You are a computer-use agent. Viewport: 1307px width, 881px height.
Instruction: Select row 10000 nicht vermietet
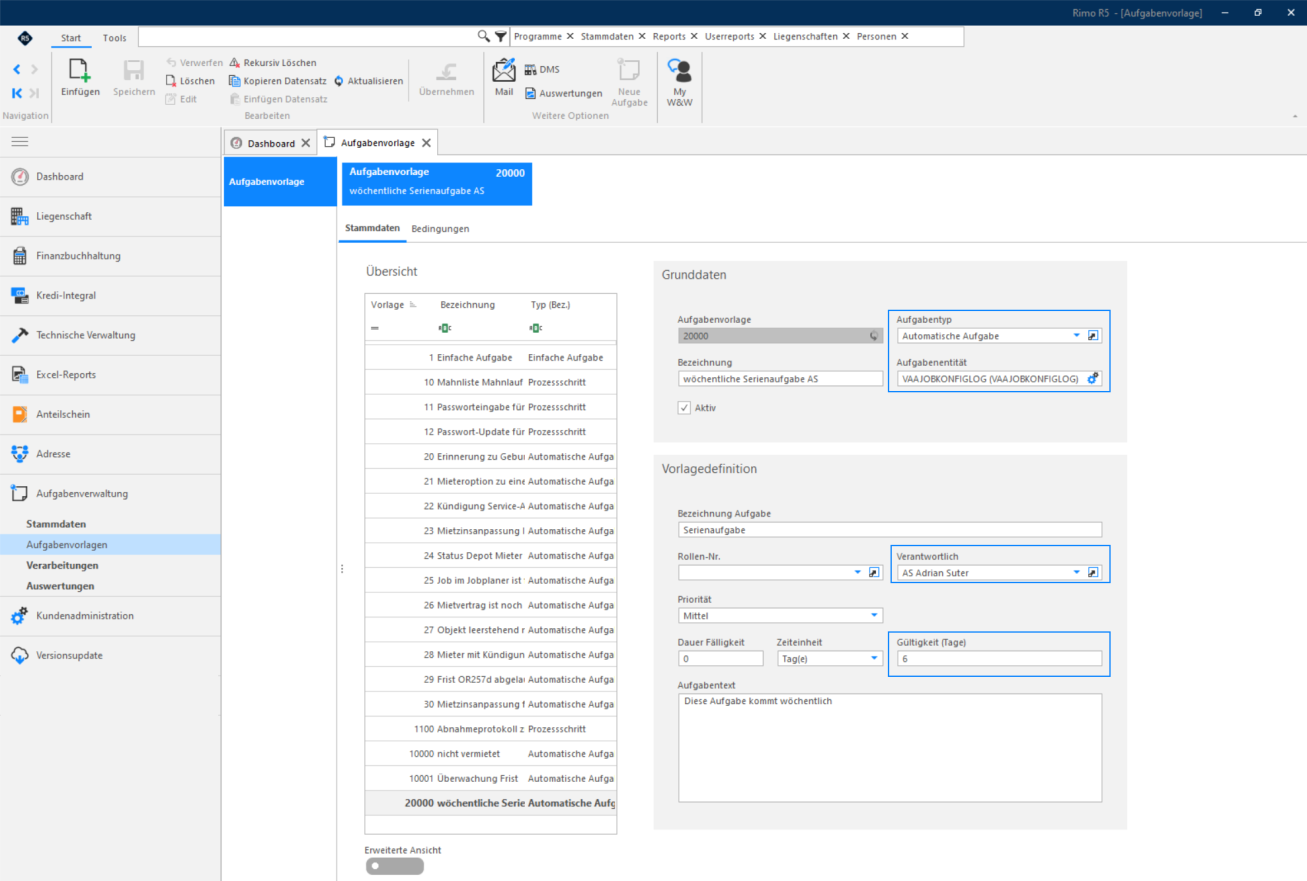(491, 754)
